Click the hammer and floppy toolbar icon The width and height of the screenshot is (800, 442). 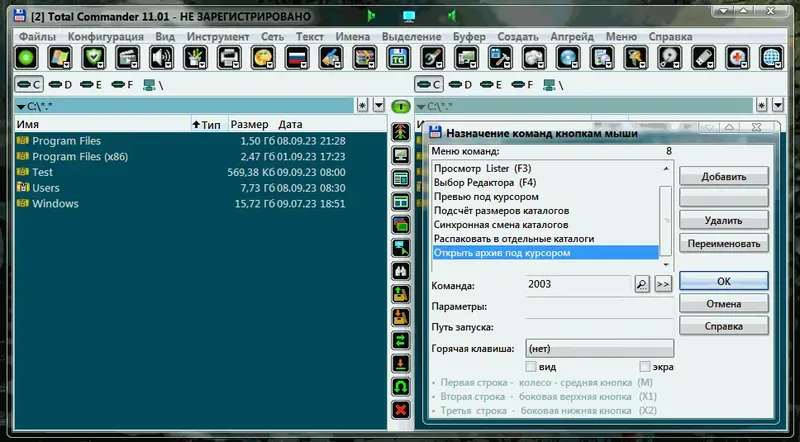tap(501, 58)
